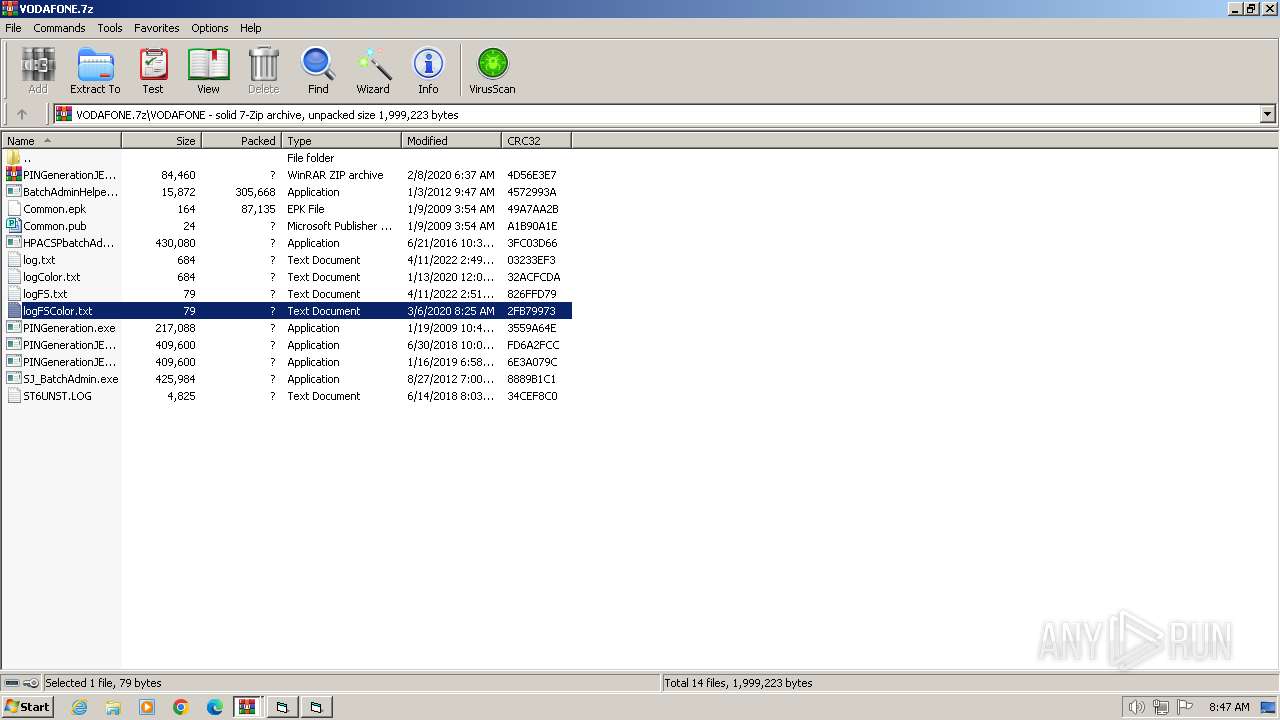Open the Options menu
Viewport: 1280px width, 720px height.
(x=210, y=28)
